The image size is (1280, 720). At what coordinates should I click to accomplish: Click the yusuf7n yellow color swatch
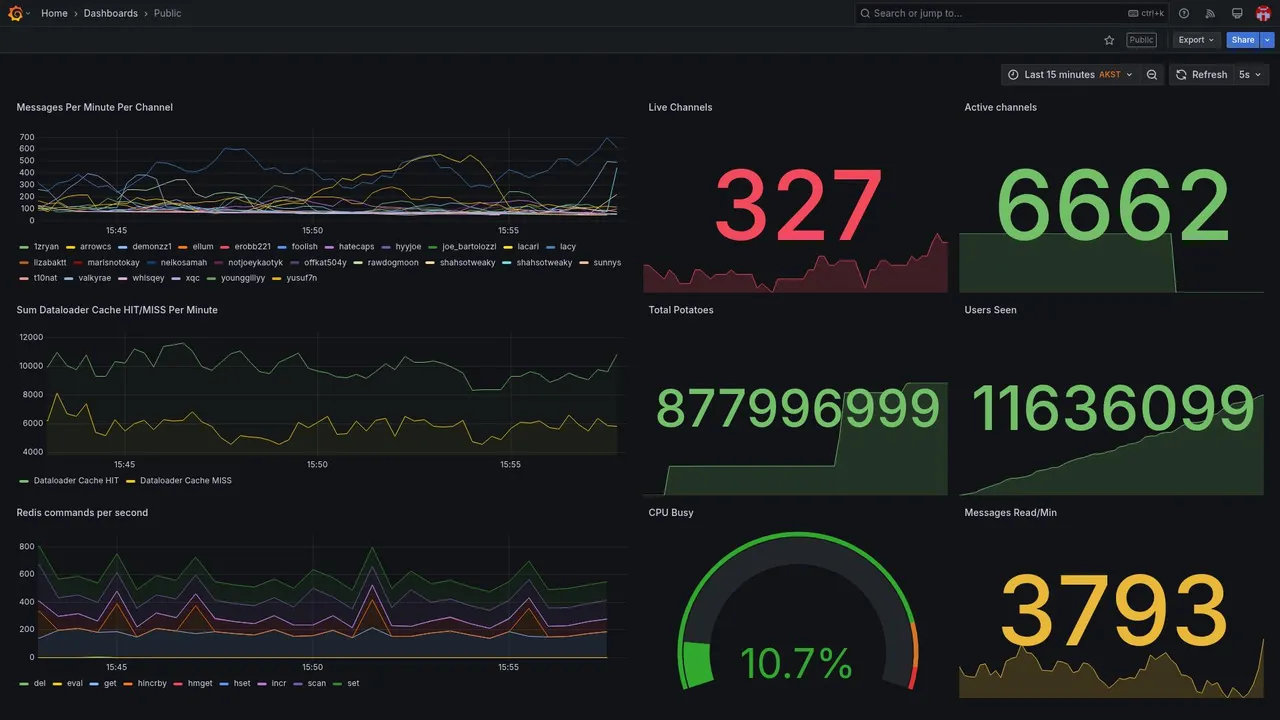coord(277,278)
